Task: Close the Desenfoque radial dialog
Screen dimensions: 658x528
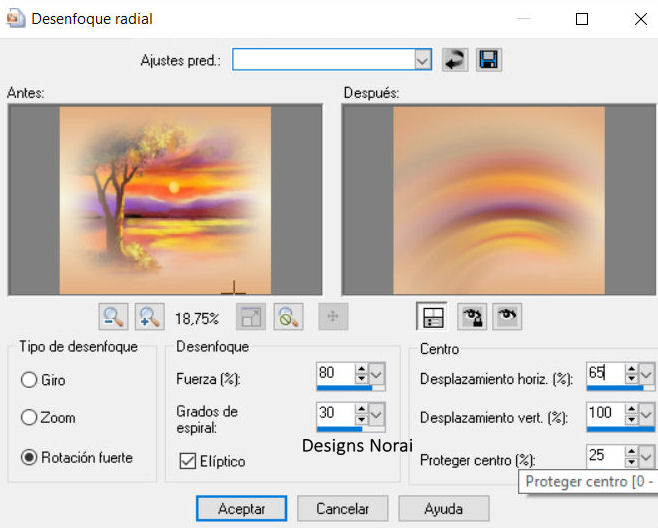Action: click(x=640, y=19)
